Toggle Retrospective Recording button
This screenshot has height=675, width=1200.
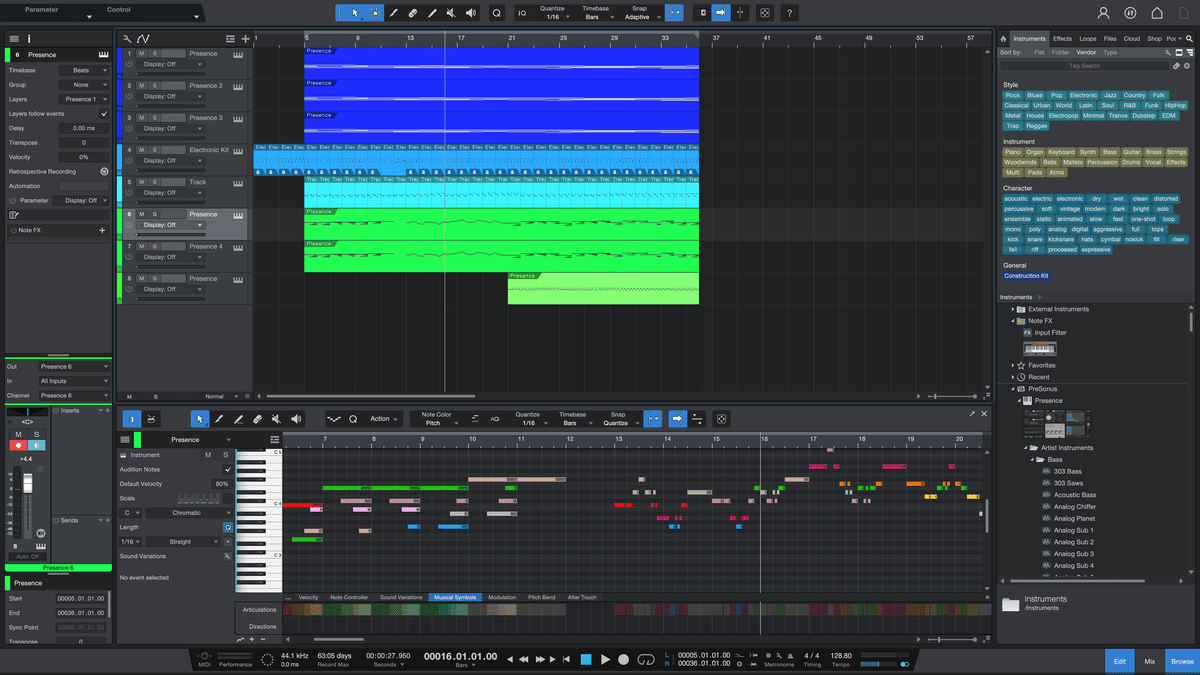coord(104,171)
